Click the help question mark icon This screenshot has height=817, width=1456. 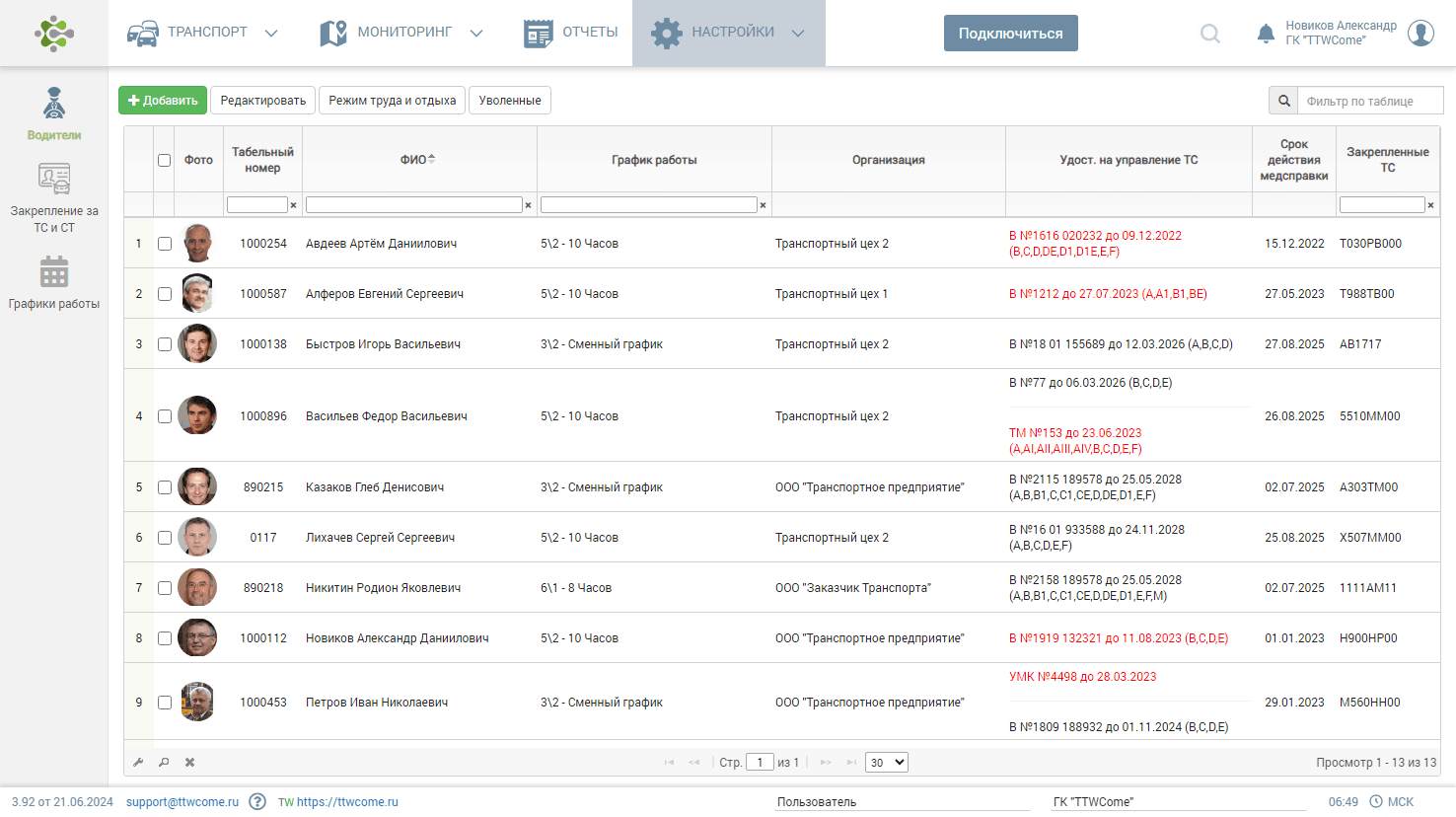click(x=257, y=801)
